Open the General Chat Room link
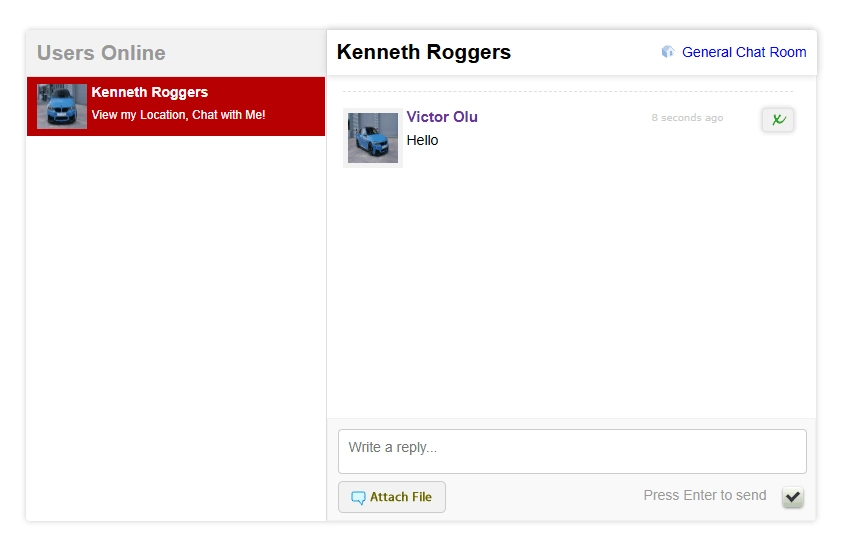Viewport: 844px width, 542px height. click(x=743, y=52)
